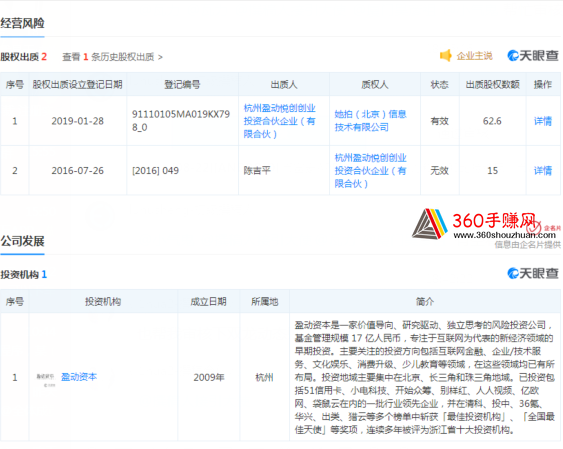The height and width of the screenshot is (449, 563).
Task: Click the 出质股权数额 column header
Action: pos(492,84)
